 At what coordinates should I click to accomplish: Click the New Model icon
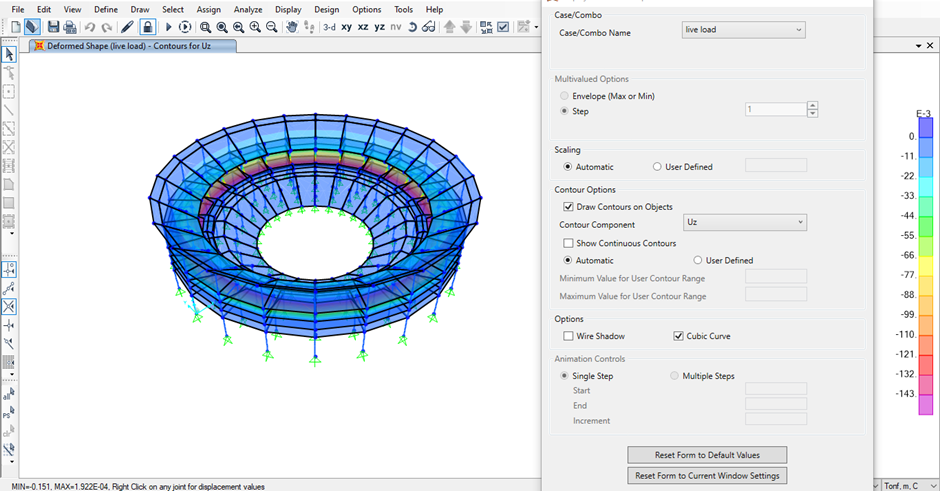click(16, 27)
